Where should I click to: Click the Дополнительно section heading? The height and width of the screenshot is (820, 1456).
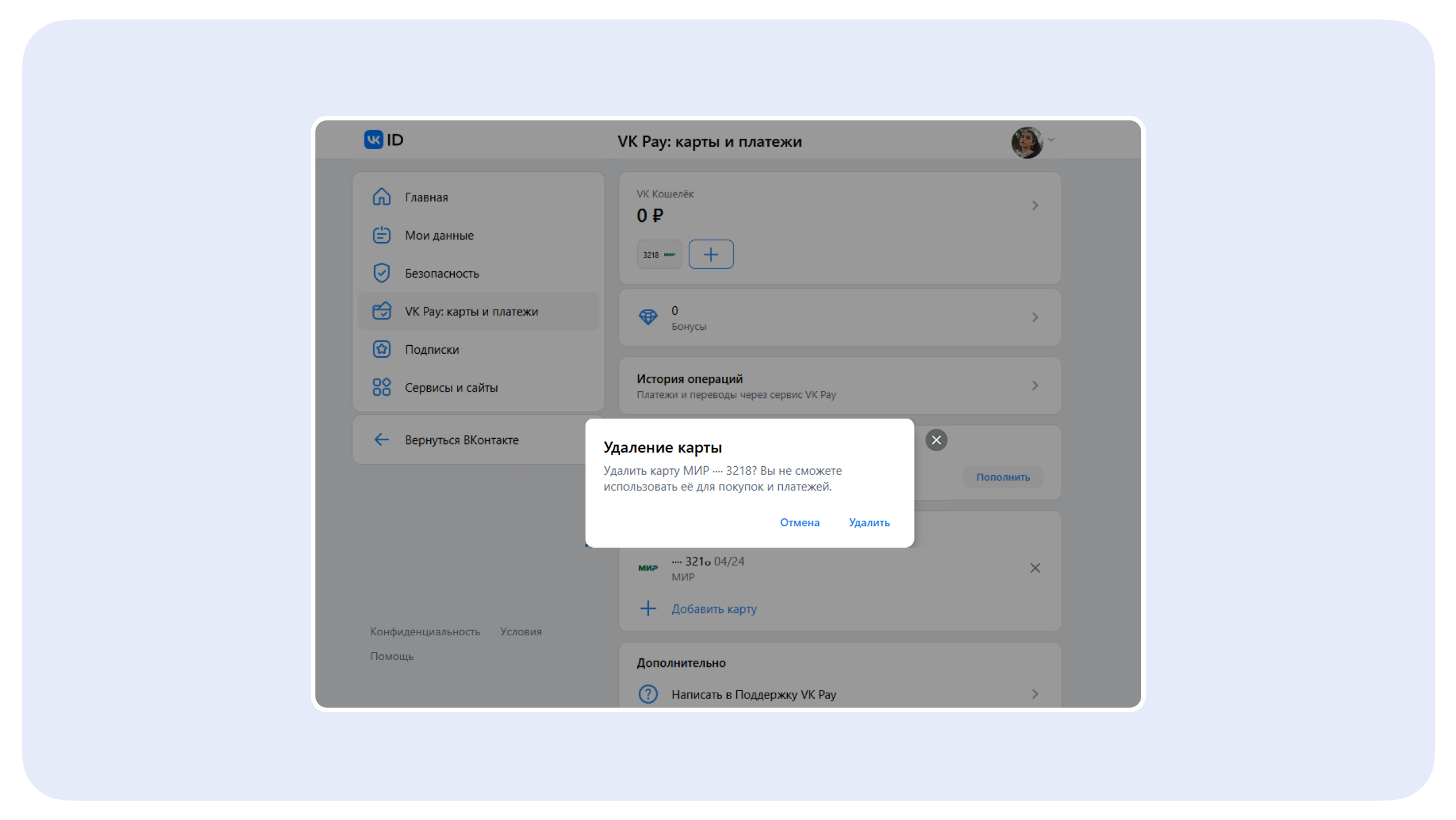coord(681,663)
